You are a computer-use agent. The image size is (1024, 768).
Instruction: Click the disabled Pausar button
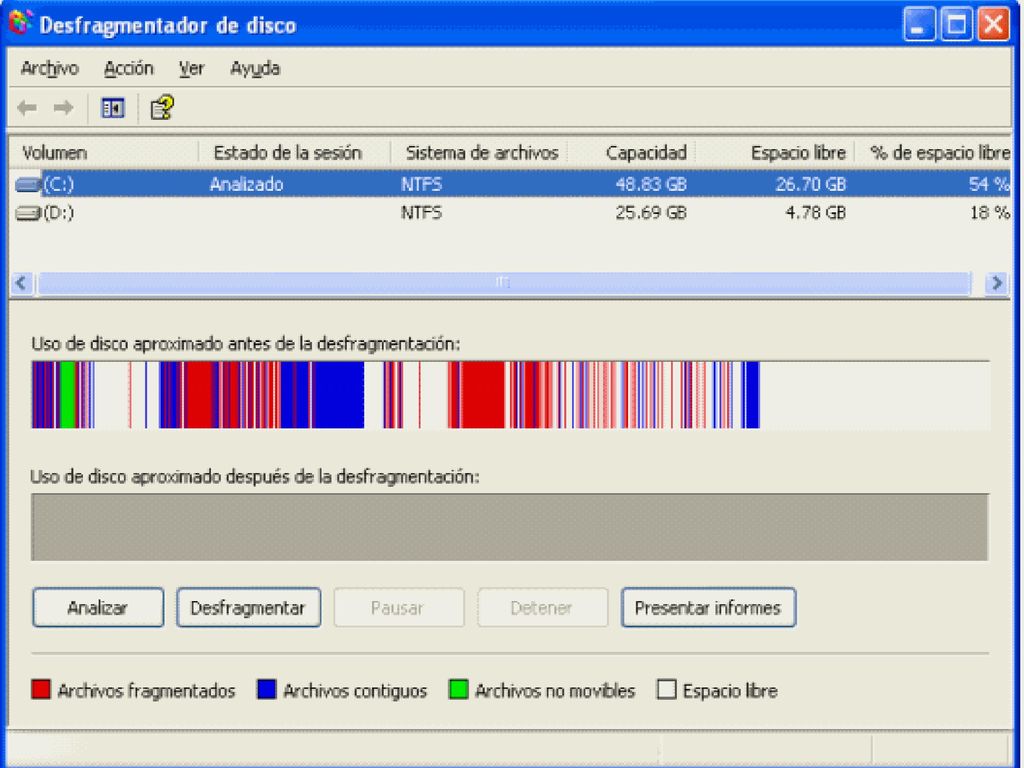tap(398, 607)
